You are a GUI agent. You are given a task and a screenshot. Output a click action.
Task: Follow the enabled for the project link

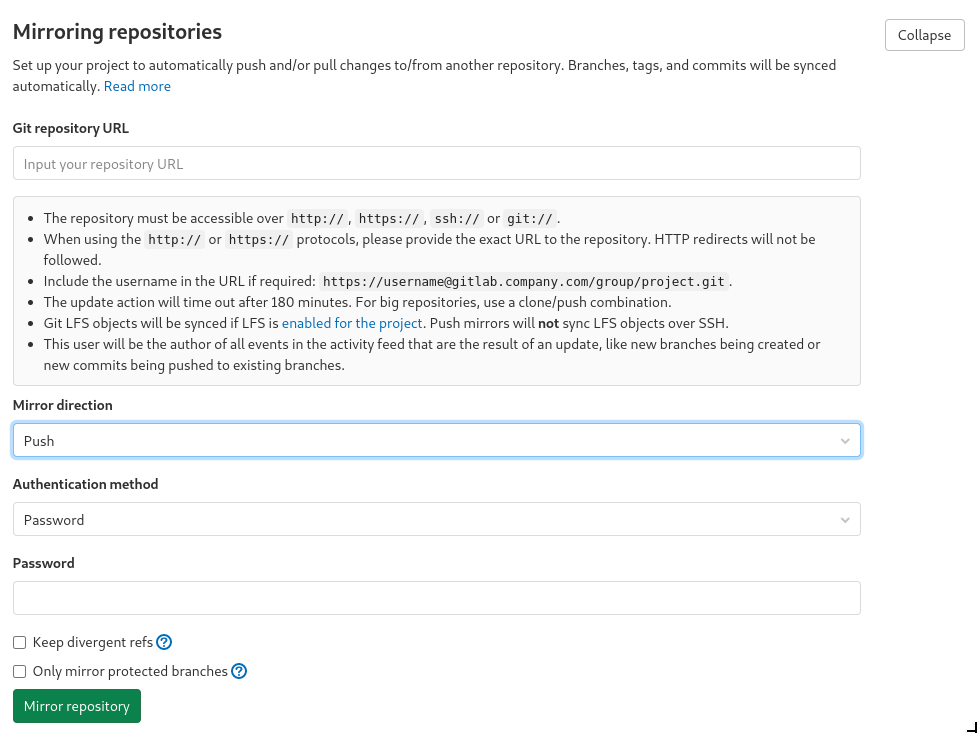(351, 323)
